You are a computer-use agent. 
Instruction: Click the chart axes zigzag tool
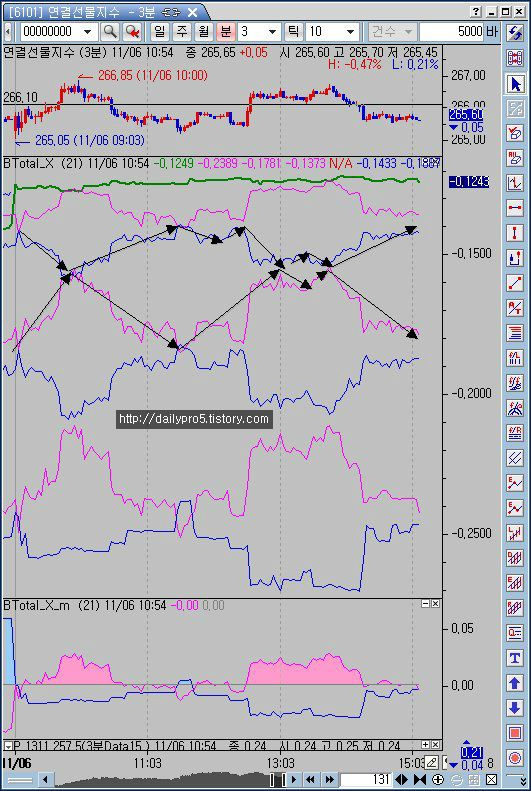click(515, 183)
